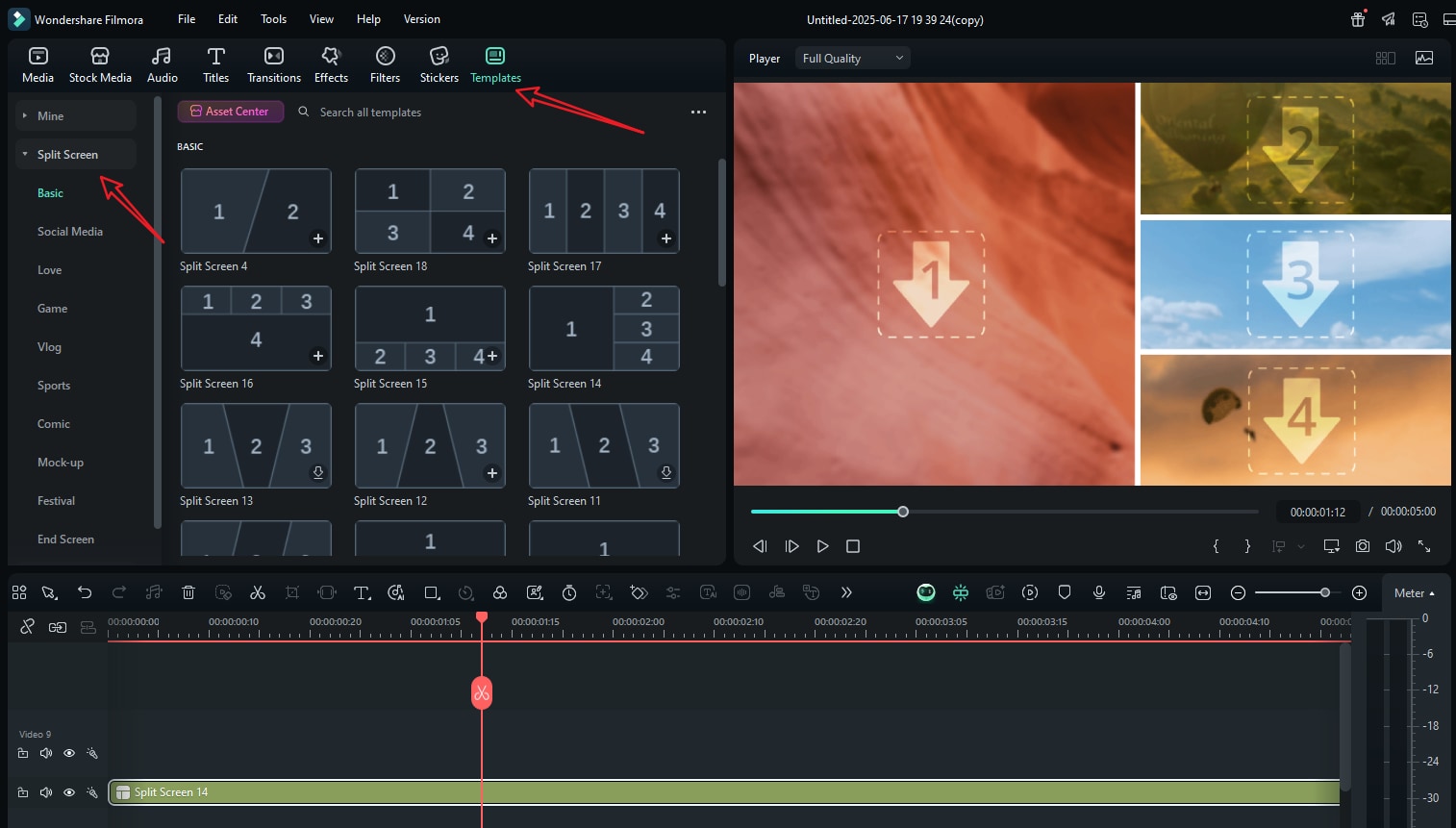Take a snapshot with camera icon
This screenshot has height=828, width=1456.
point(1363,546)
